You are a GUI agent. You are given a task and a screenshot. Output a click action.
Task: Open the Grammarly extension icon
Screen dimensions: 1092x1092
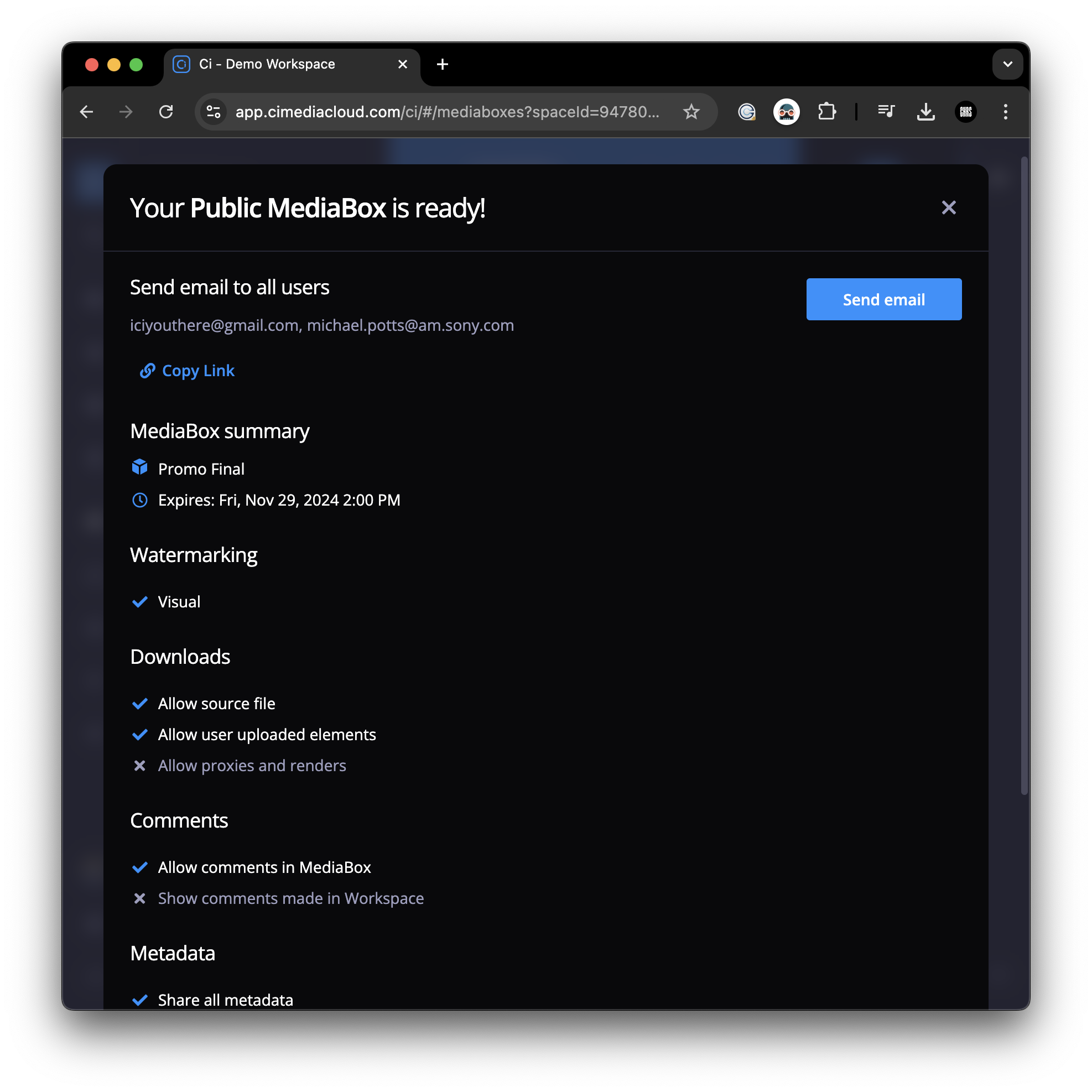pos(747,112)
